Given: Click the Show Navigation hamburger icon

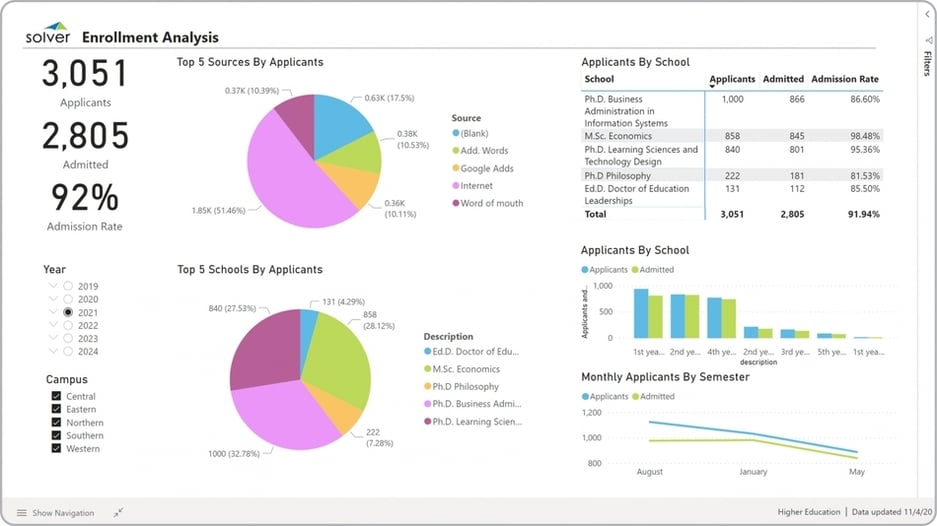Looking at the screenshot, I should [22, 513].
